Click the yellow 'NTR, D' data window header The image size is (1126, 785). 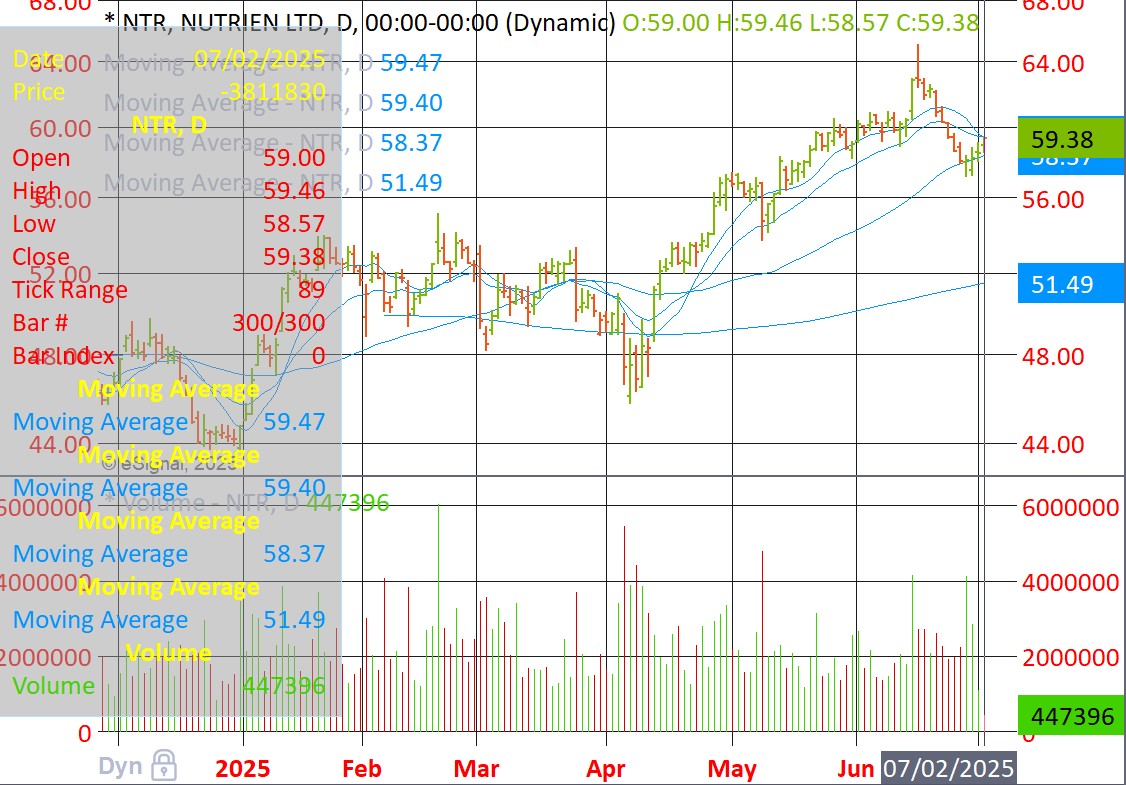[x=169, y=125]
